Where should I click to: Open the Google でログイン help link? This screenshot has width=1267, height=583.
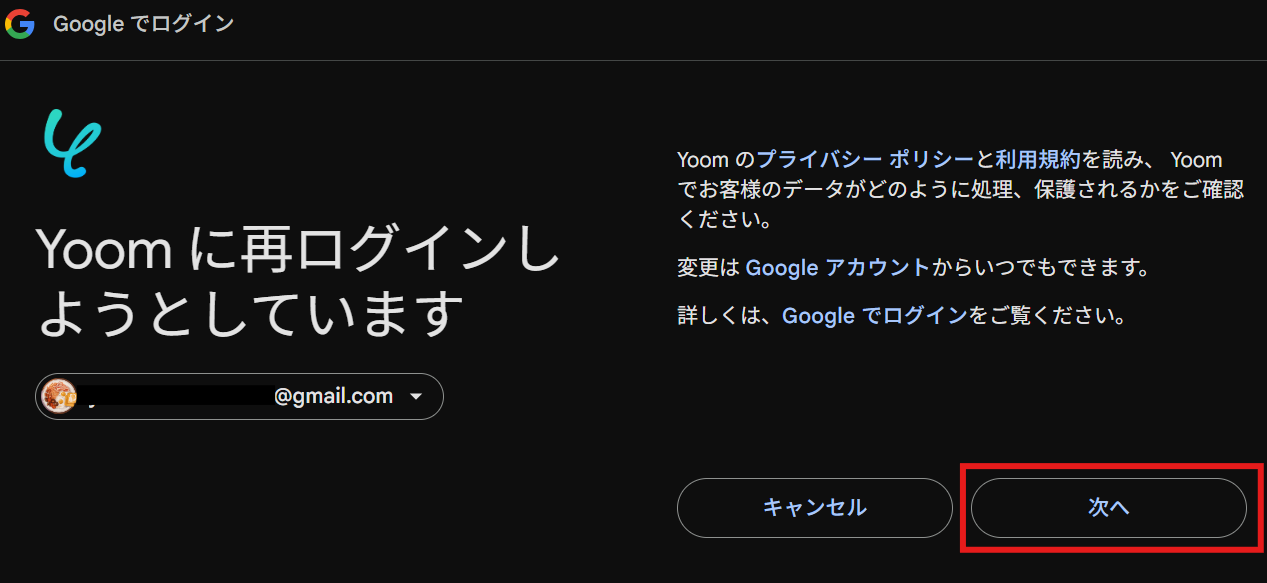click(874, 316)
